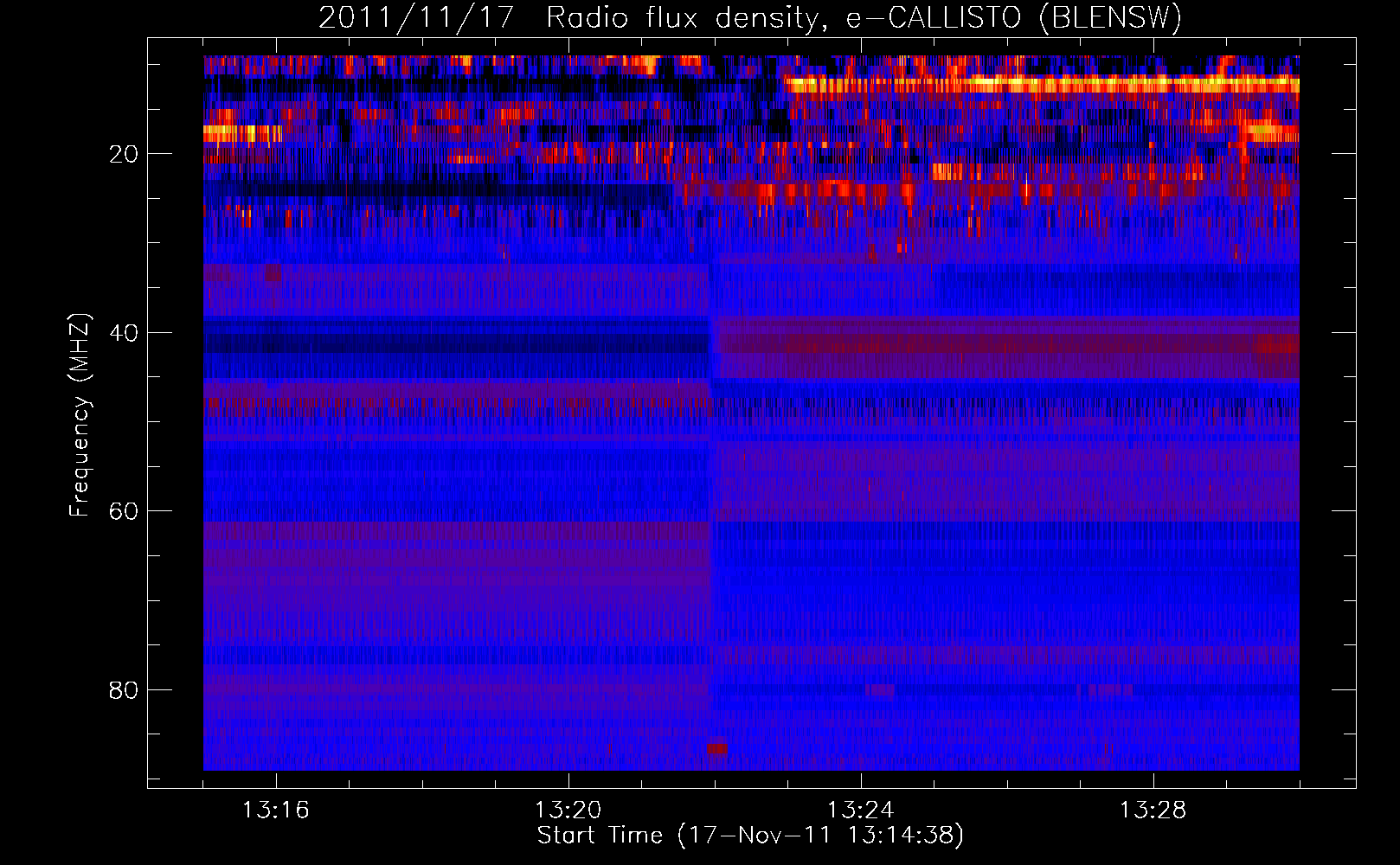Image resolution: width=1400 pixels, height=865 pixels.
Task: Click the '13:28' time tick label
Action: [x=1153, y=811]
